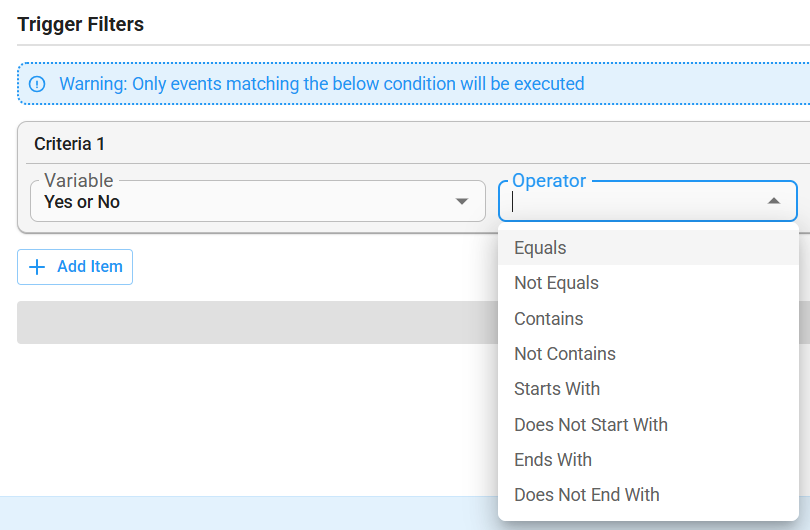Expand the Variable dropdown arrow
Image resolution: width=810 pixels, height=530 pixels.
[x=462, y=201]
